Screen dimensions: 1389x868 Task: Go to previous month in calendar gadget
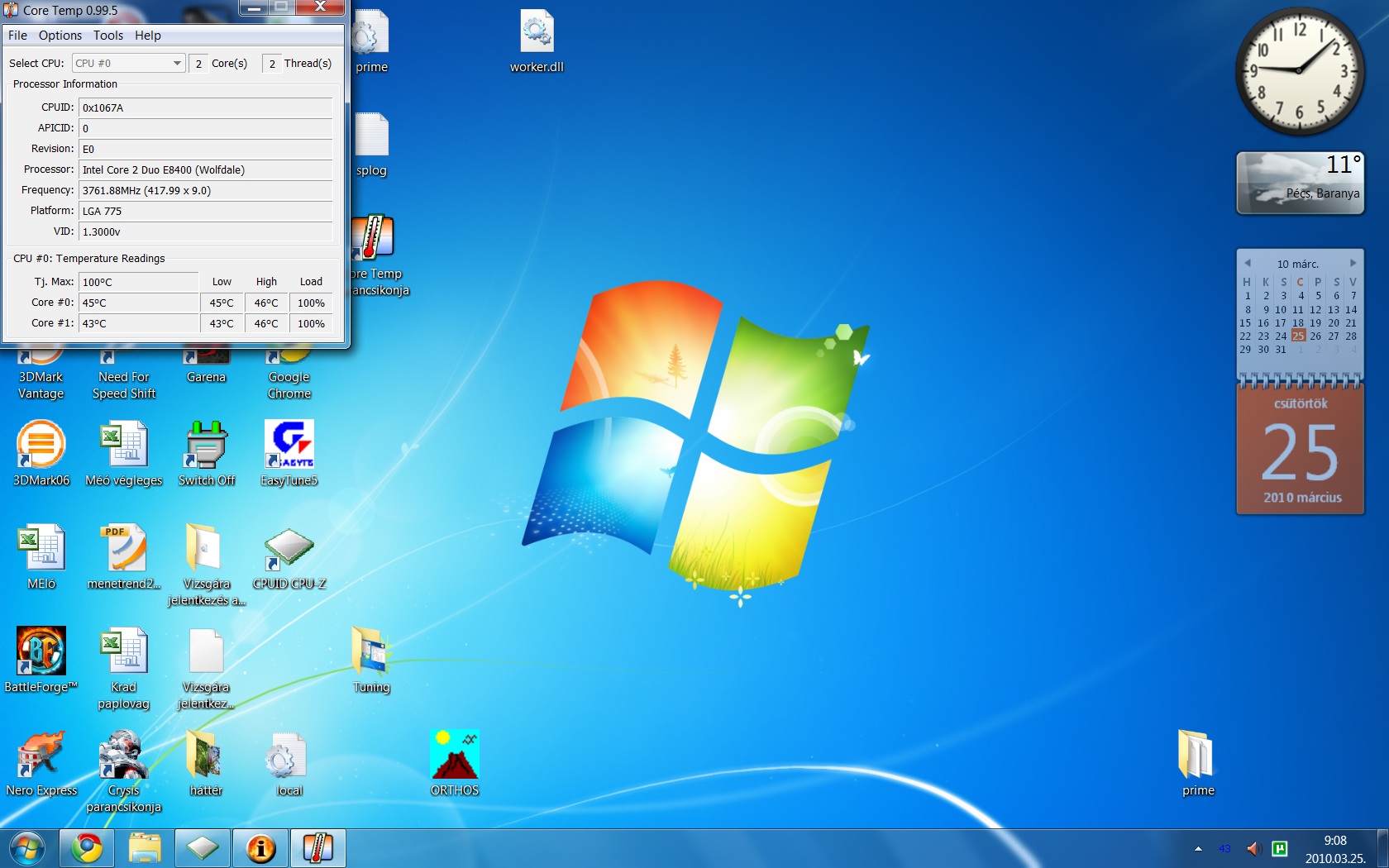click(x=1248, y=263)
